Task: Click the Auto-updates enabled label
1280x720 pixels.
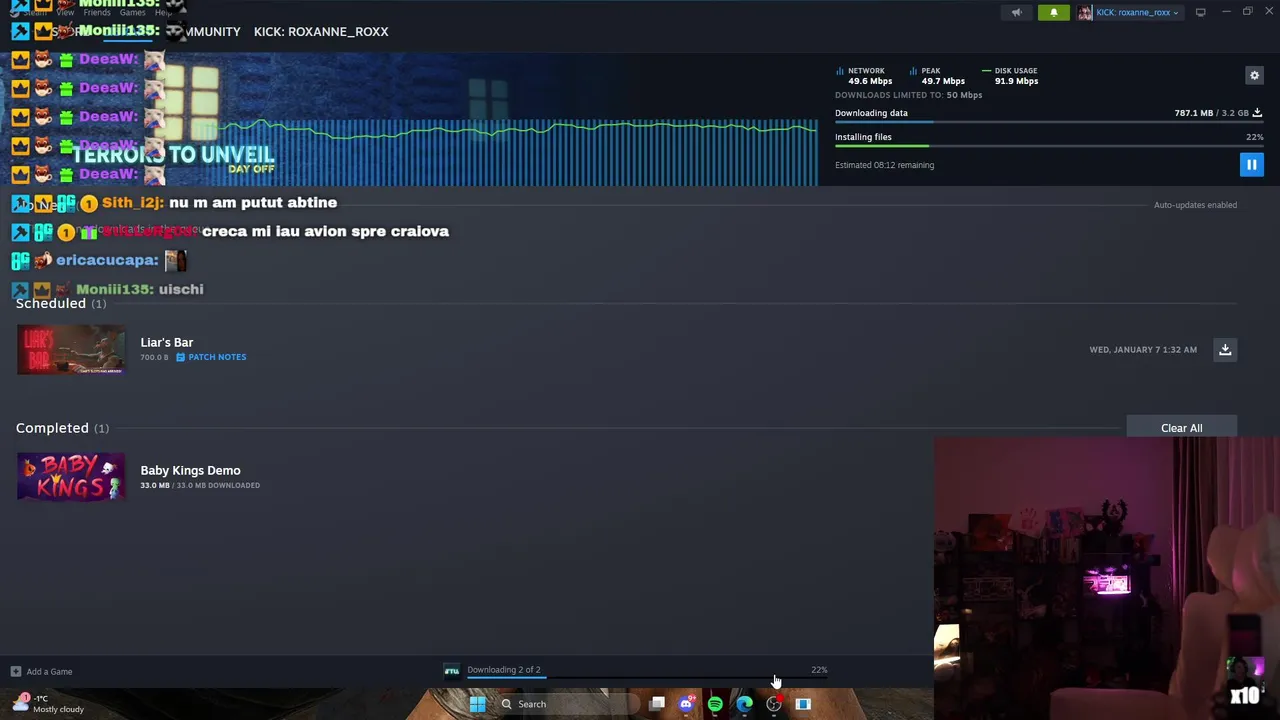Action: pos(1195,205)
